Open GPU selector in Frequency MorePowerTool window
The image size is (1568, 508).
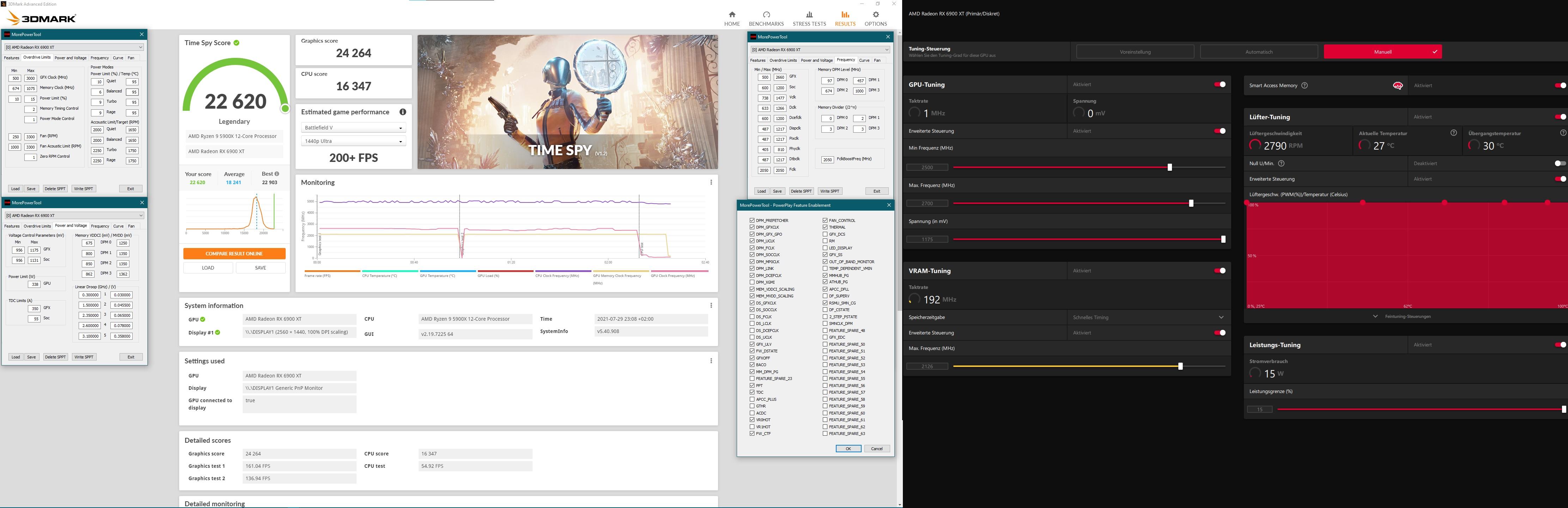(820, 50)
